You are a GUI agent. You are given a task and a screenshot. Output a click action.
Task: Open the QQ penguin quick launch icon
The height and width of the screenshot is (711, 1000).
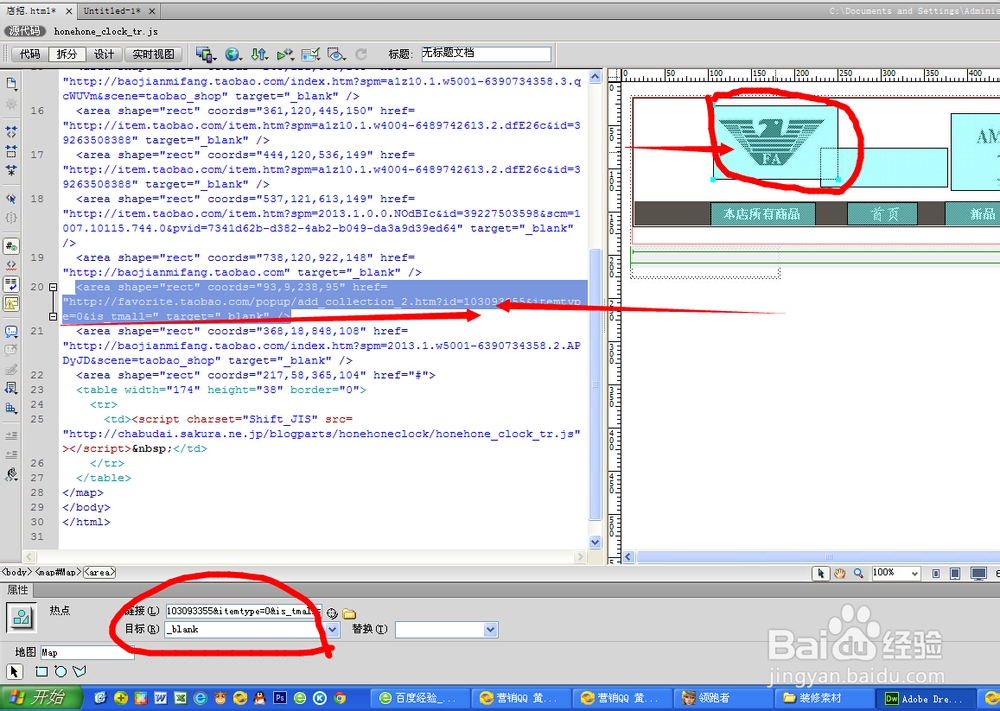(x=260, y=698)
